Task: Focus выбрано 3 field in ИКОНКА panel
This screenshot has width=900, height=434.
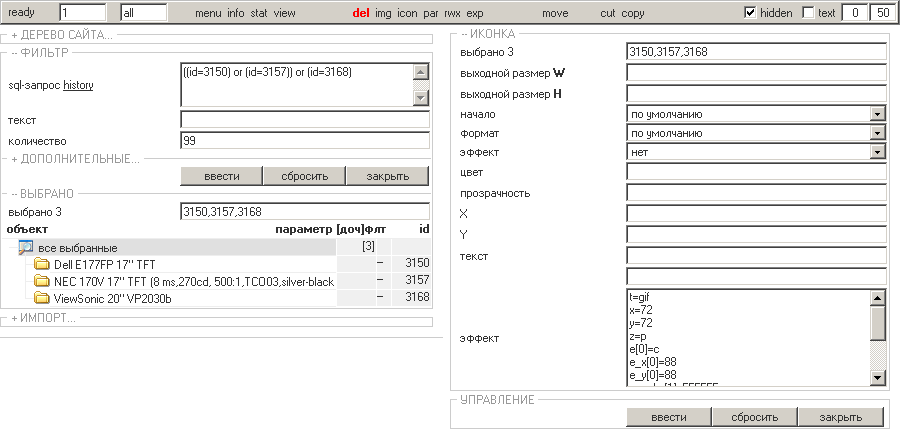Action: tap(757, 52)
